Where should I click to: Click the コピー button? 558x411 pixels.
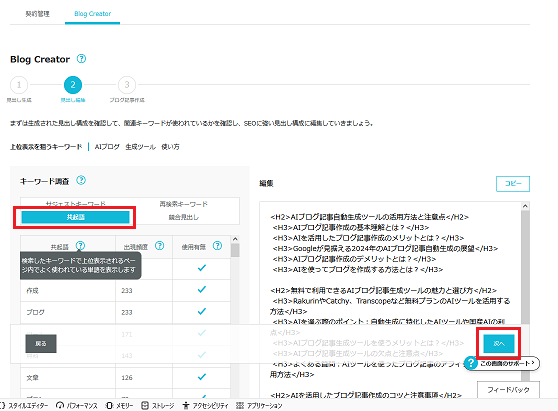coord(513,184)
